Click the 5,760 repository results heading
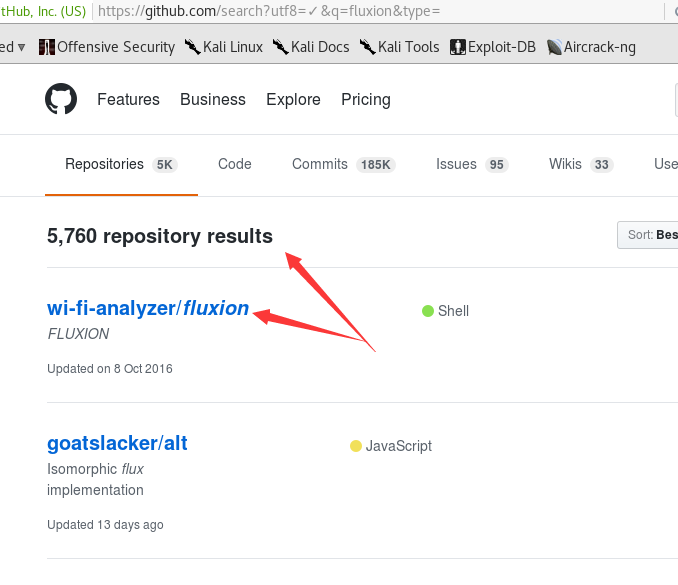The image size is (678, 585). pos(160,236)
